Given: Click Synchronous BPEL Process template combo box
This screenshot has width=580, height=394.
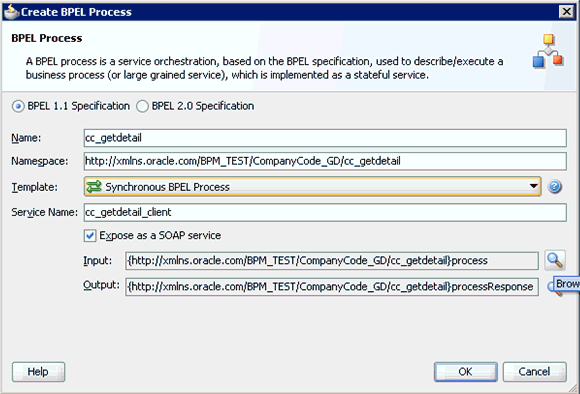Looking at the screenshot, I should tap(313, 186).
